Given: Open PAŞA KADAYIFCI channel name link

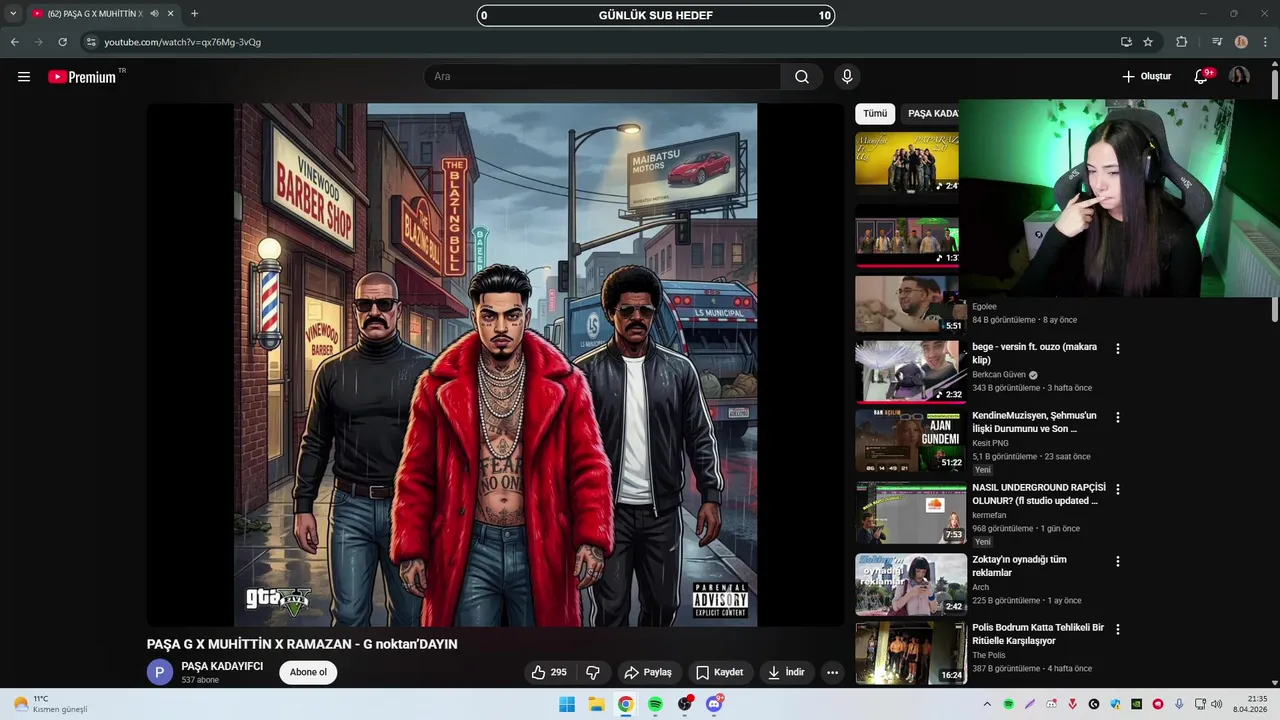Looking at the screenshot, I should coord(222,666).
